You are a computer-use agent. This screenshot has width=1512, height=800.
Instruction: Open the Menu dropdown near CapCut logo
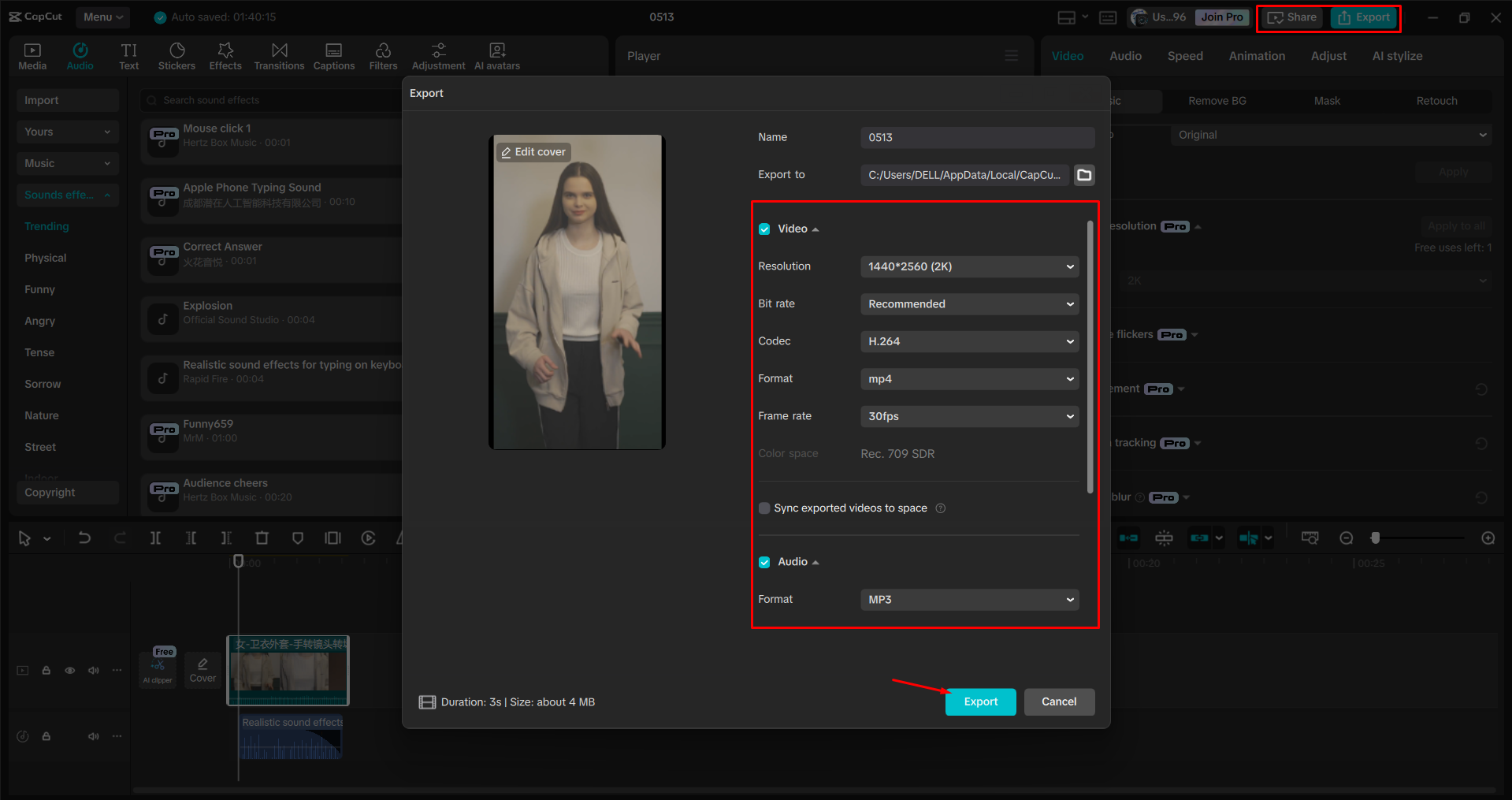(x=102, y=17)
